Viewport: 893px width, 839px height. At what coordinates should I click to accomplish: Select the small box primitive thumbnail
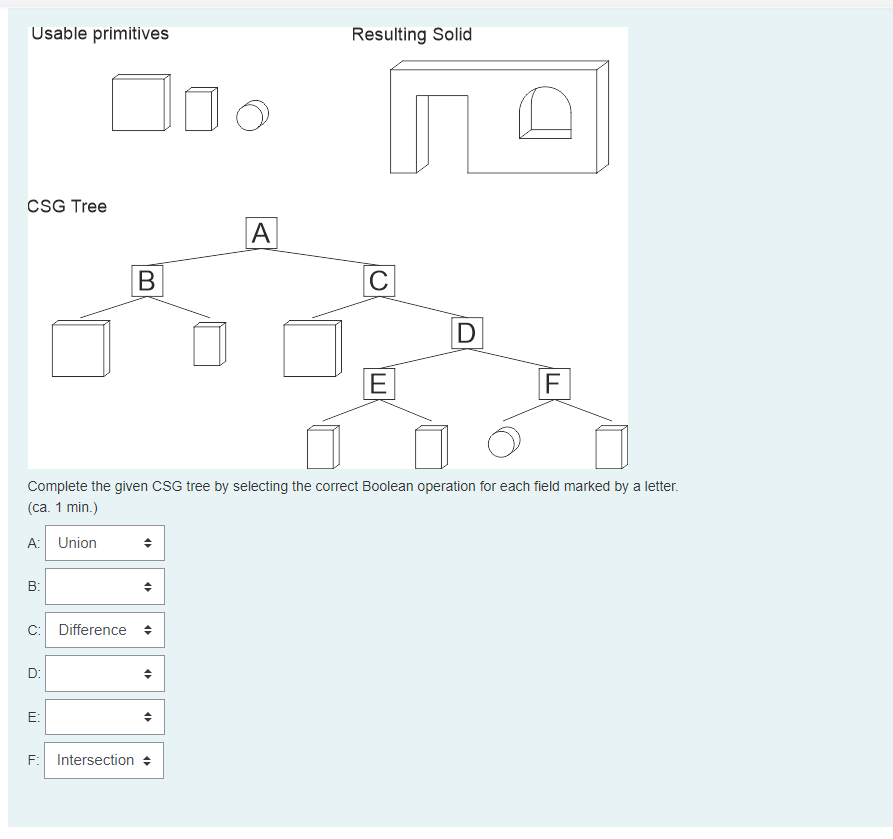pos(199,108)
